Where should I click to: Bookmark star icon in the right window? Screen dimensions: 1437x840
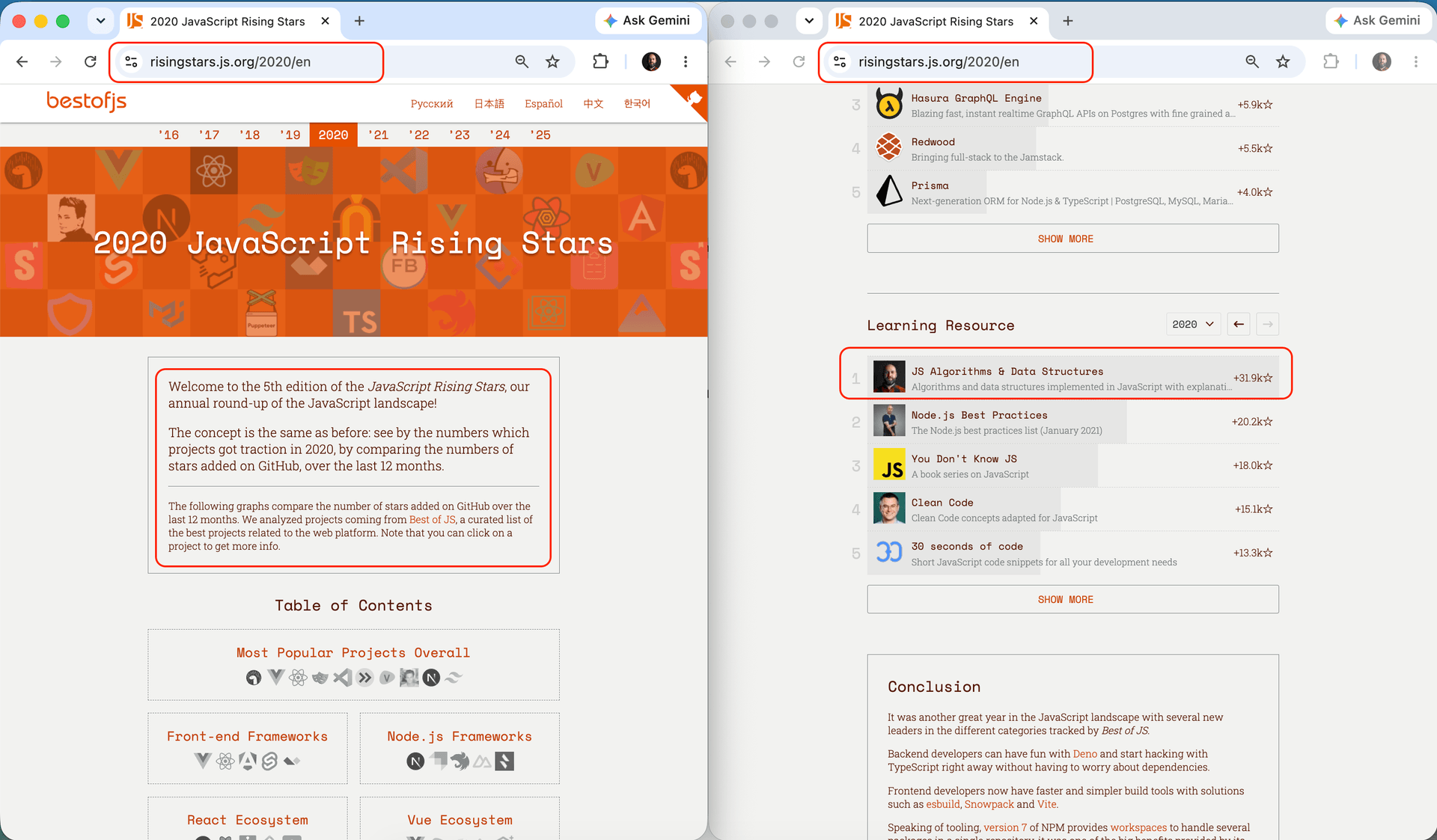(1283, 62)
